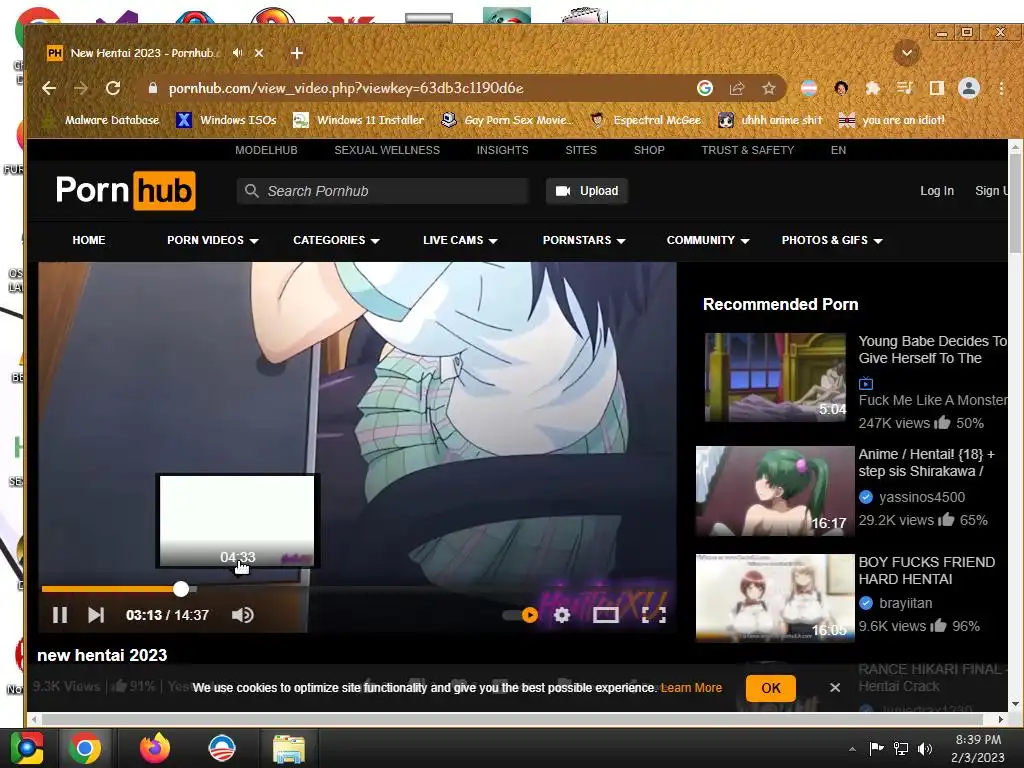The height and width of the screenshot is (768, 1024).
Task: Open the Malware Database bookmark
Action: pyautogui.click(x=101, y=120)
